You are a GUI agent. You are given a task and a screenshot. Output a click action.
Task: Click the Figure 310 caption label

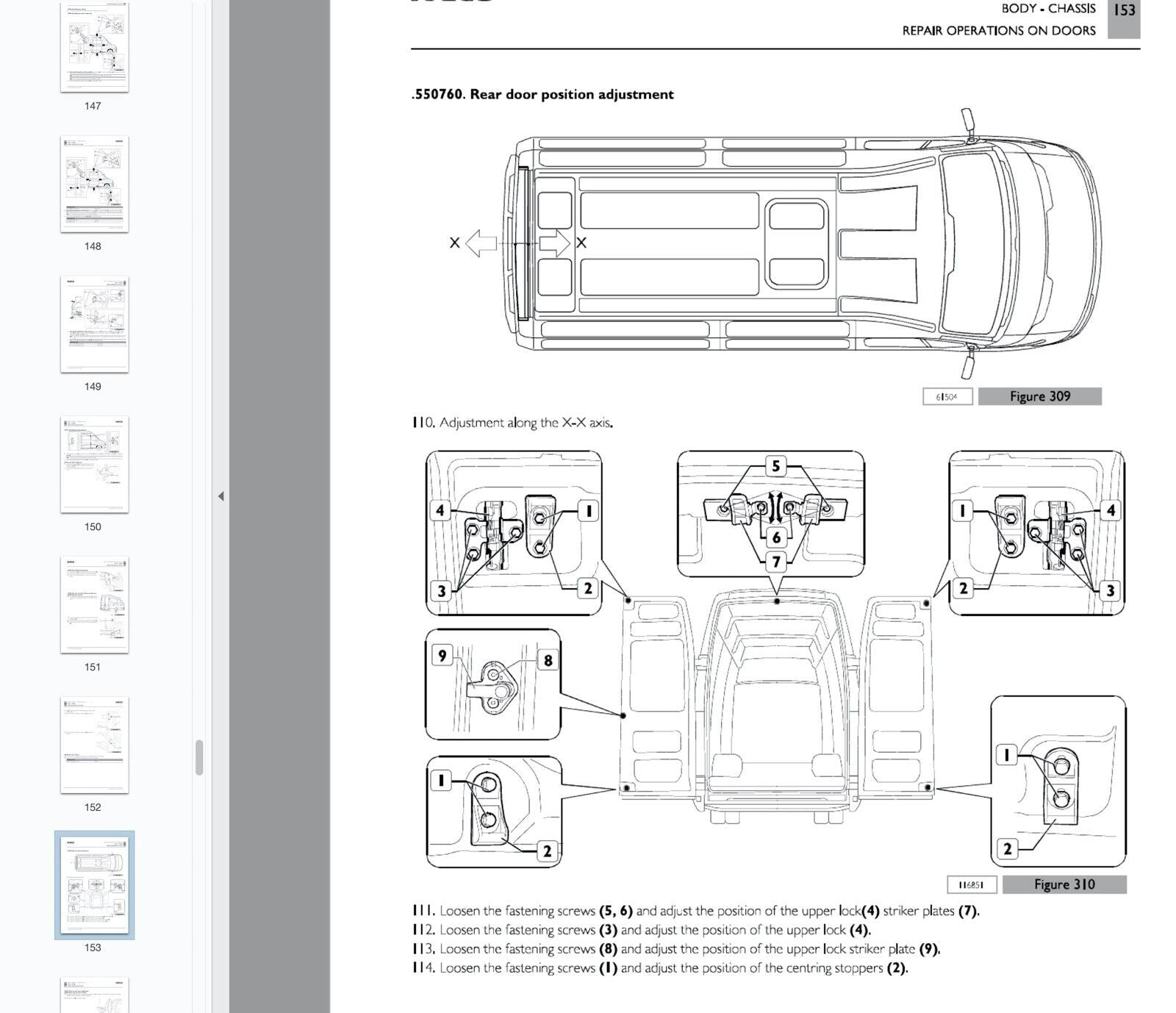click(1064, 884)
